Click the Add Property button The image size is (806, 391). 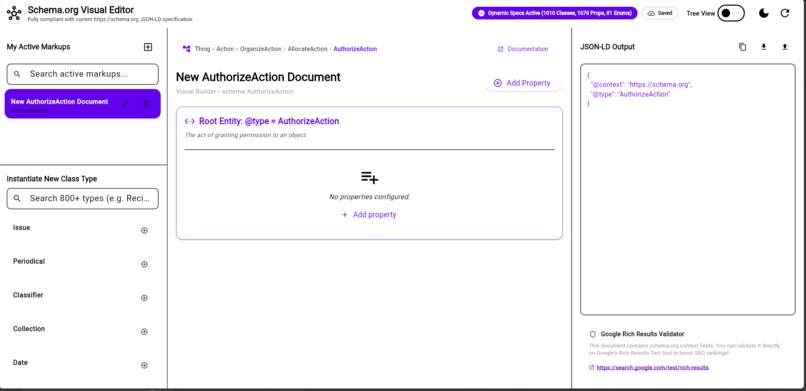(523, 83)
